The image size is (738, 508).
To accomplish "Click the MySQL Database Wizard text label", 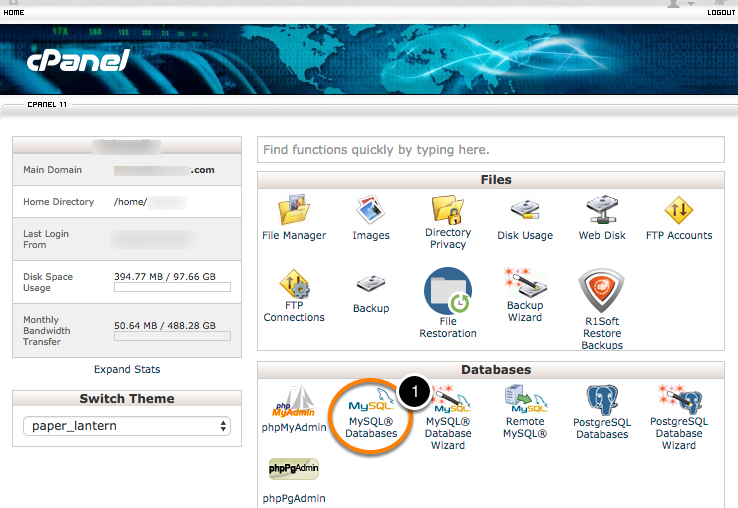I will point(448,434).
